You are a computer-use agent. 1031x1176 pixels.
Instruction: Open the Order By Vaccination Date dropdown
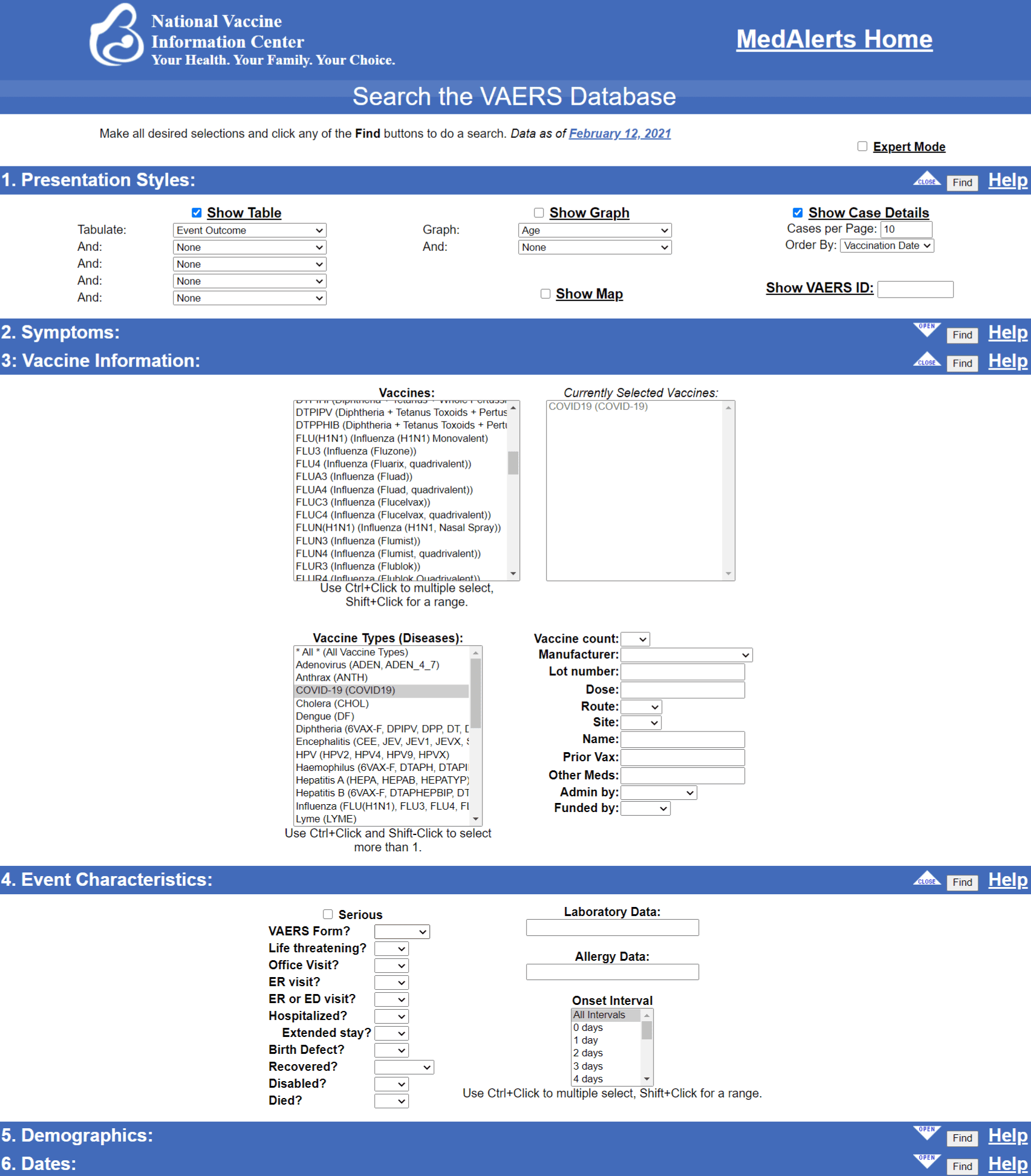pyautogui.click(x=886, y=245)
